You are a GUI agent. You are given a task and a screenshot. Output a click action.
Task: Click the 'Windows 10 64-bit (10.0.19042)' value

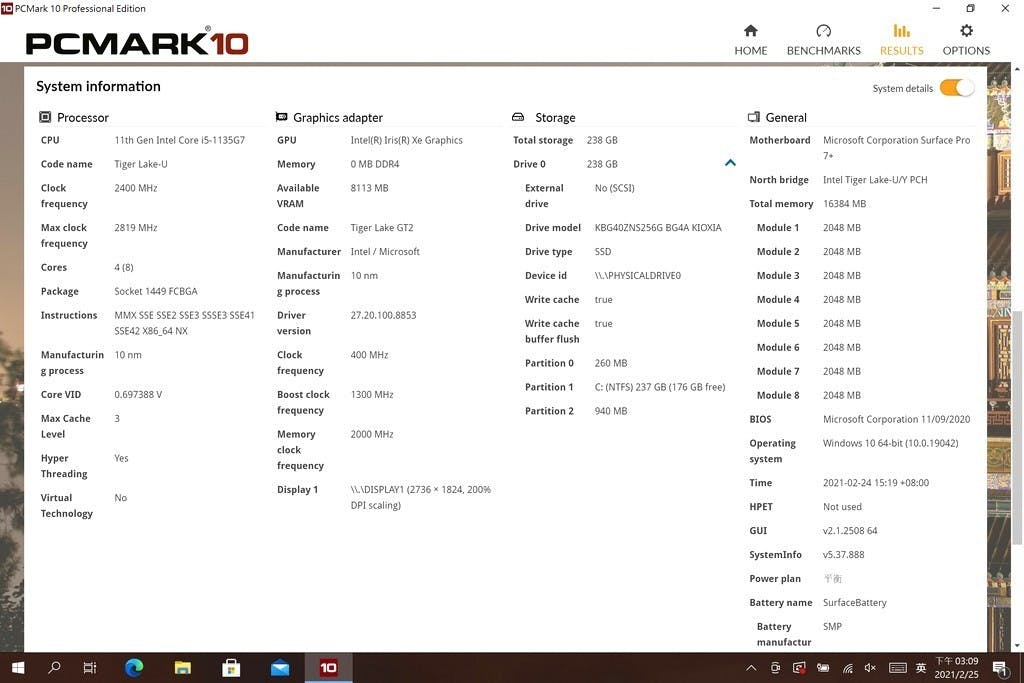point(890,443)
